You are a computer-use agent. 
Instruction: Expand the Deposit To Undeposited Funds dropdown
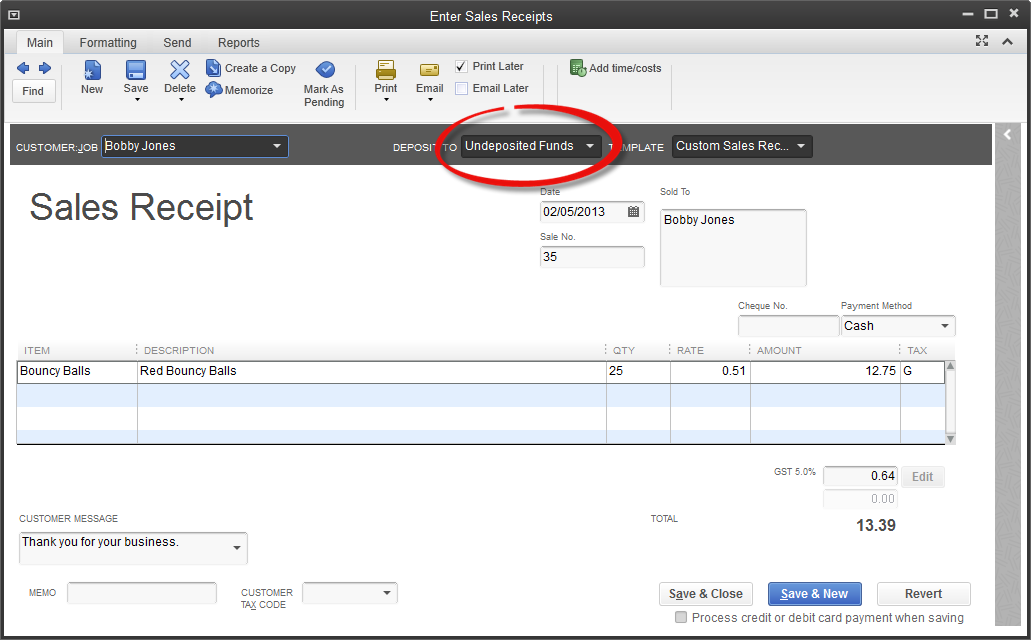[x=589, y=146]
